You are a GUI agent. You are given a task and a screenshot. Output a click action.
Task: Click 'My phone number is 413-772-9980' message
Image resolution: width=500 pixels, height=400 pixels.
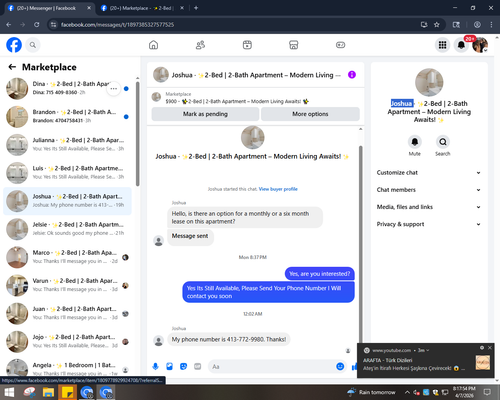pos(229,339)
